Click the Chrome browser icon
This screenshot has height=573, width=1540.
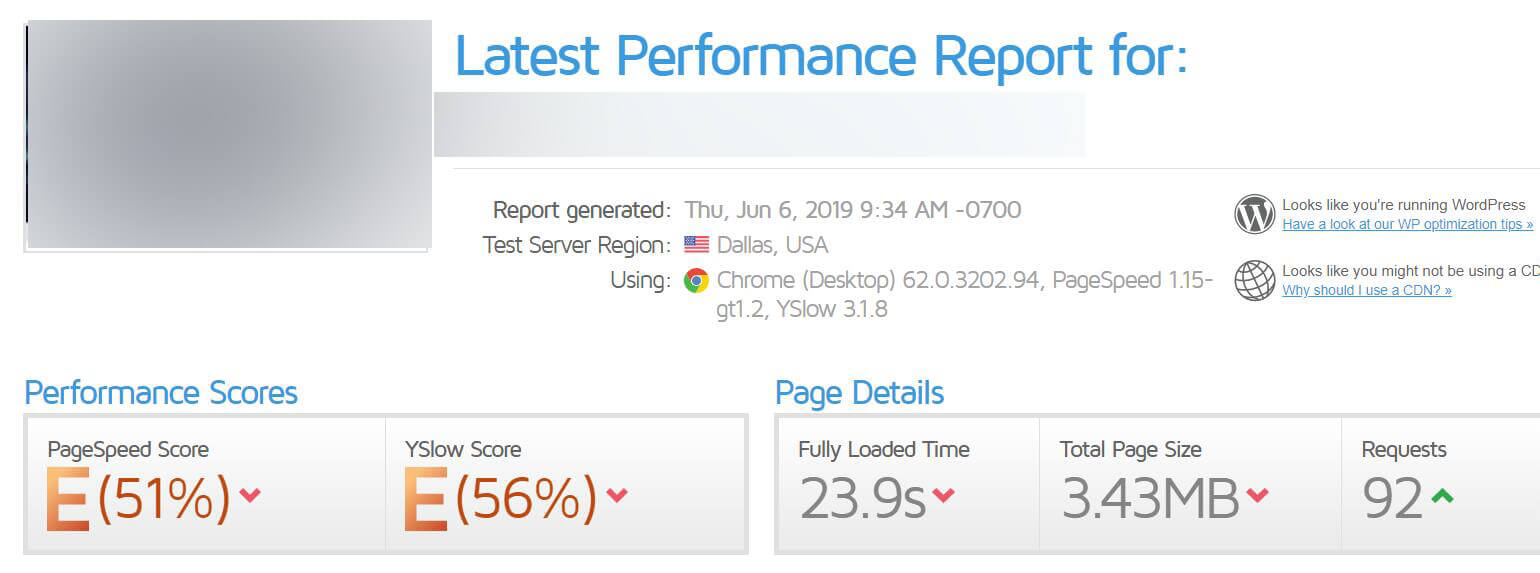[x=696, y=280]
